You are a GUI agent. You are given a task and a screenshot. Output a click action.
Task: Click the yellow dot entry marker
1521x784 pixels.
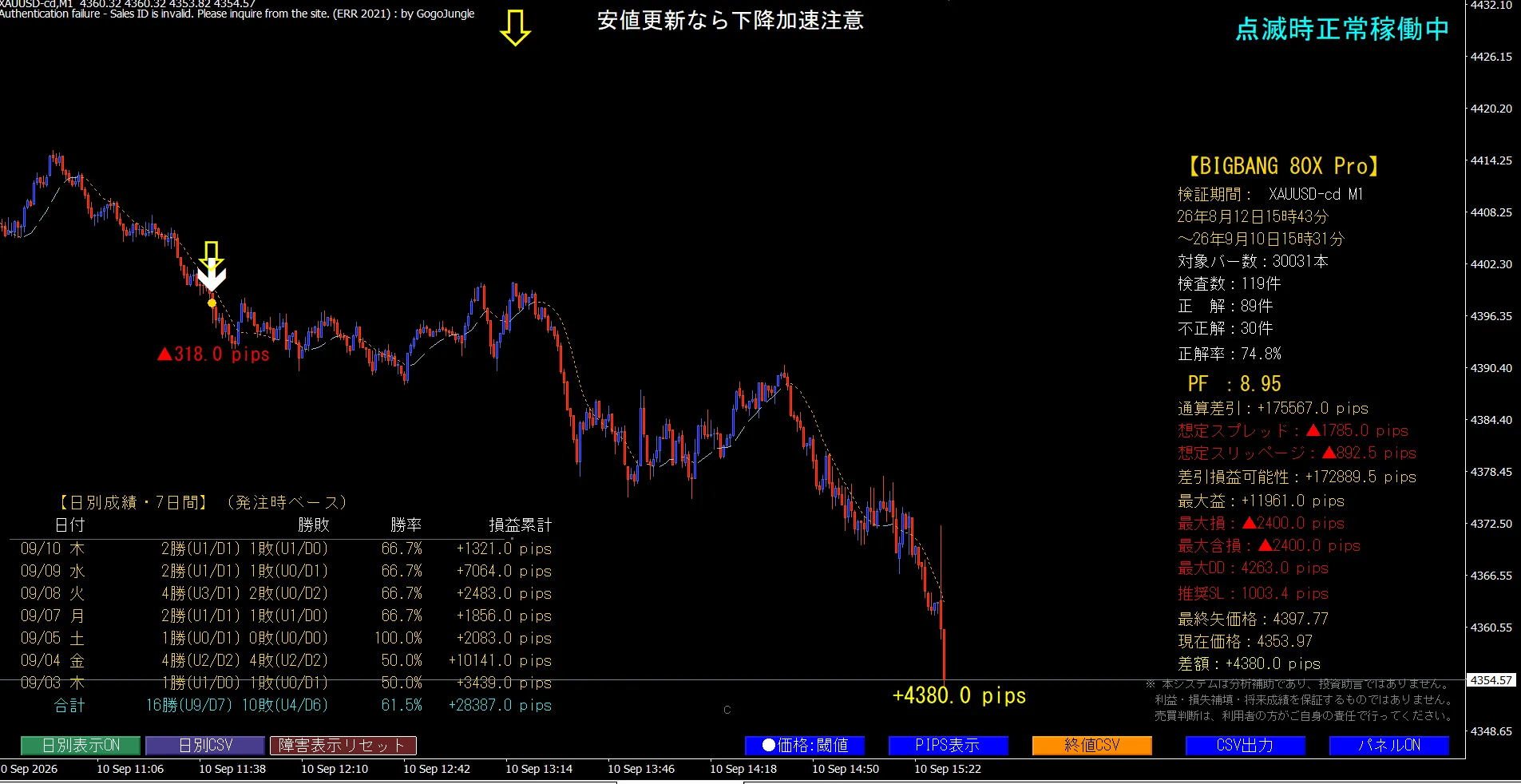[x=212, y=303]
